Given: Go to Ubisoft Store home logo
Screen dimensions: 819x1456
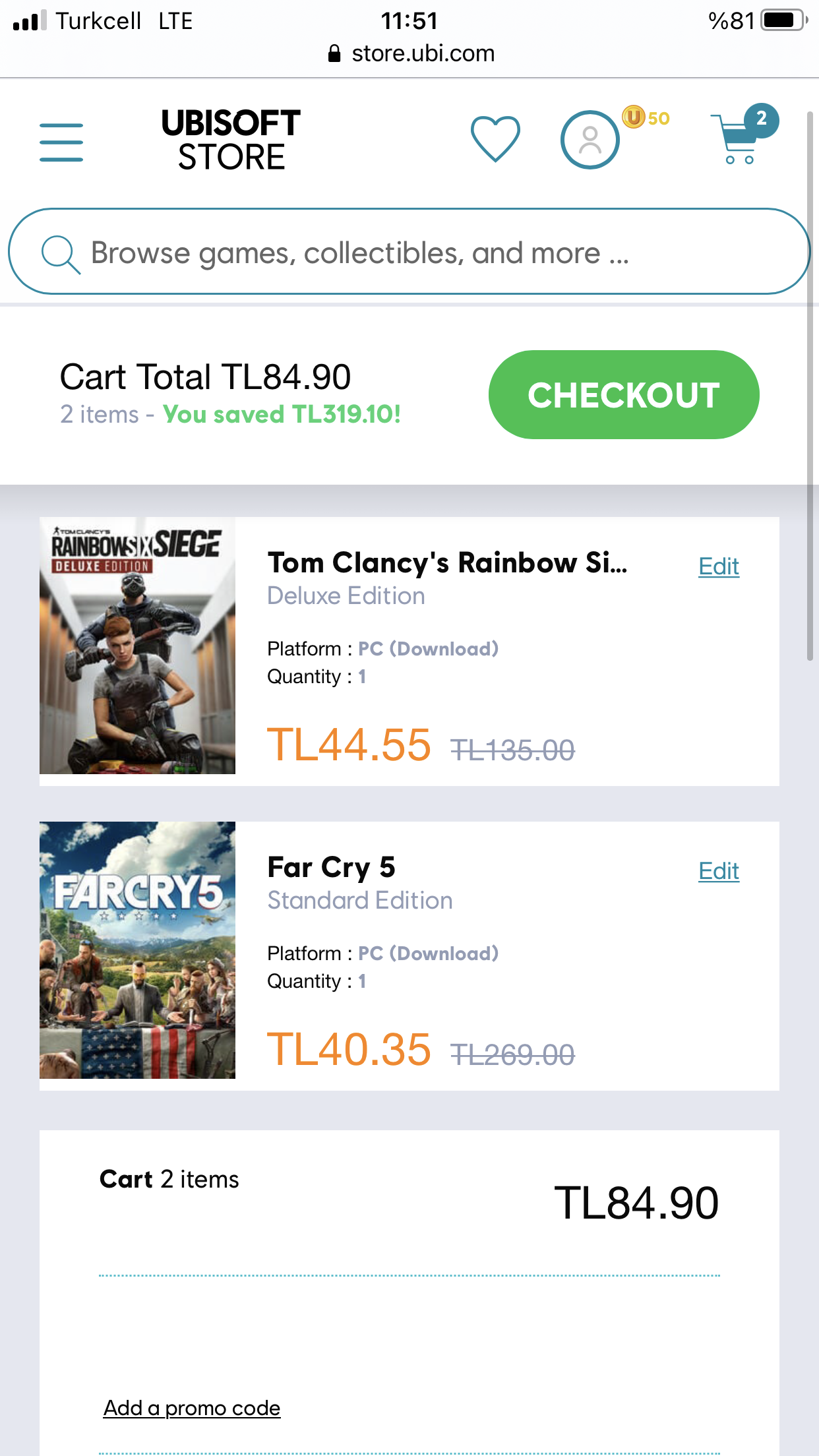Looking at the screenshot, I should (x=231, y=140).
